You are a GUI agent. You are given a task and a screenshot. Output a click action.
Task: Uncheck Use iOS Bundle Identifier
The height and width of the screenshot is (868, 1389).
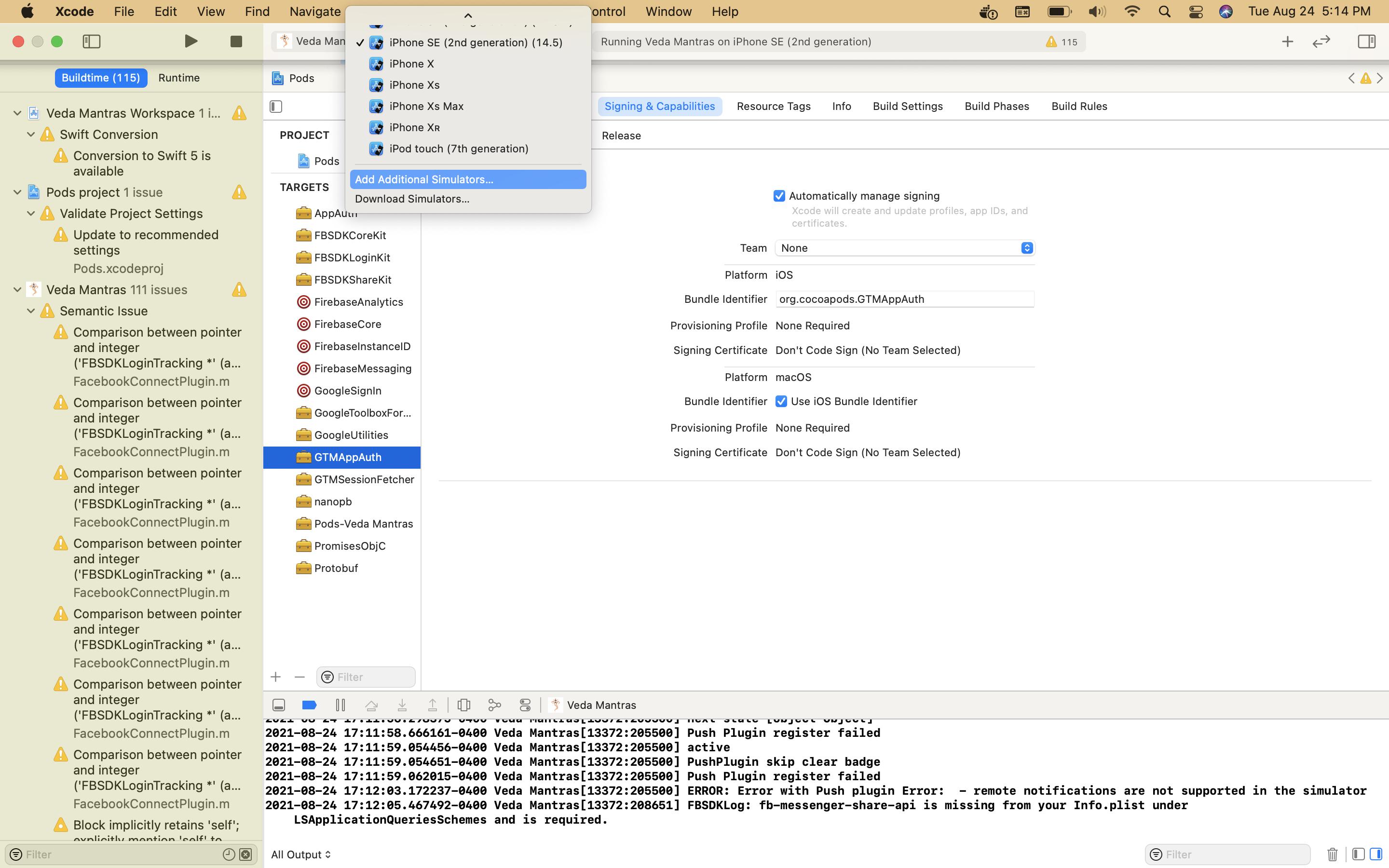(781, 401)
